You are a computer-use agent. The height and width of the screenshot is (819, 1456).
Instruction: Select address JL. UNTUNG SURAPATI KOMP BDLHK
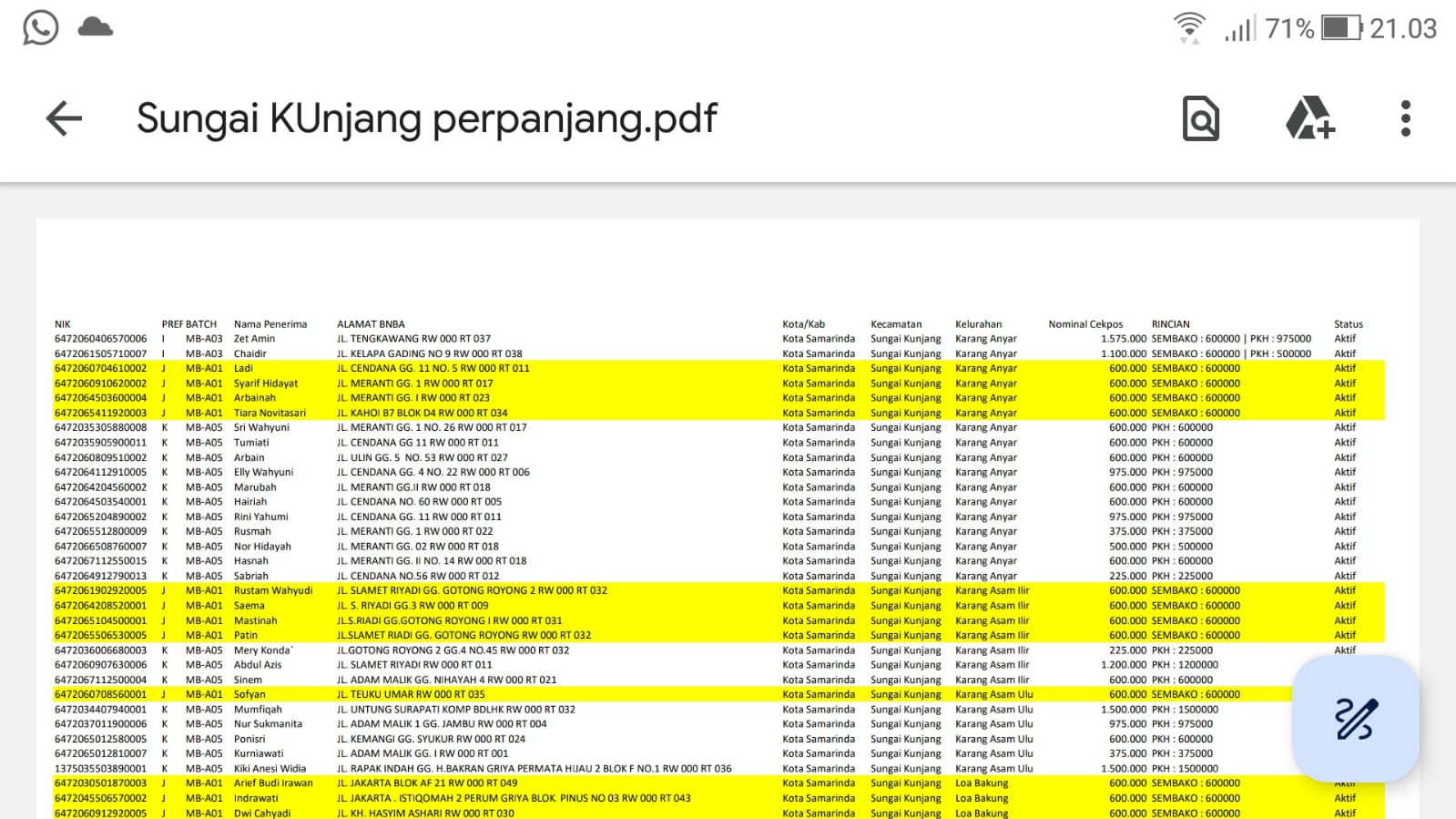pyautogui.click(x=413, y=710)
